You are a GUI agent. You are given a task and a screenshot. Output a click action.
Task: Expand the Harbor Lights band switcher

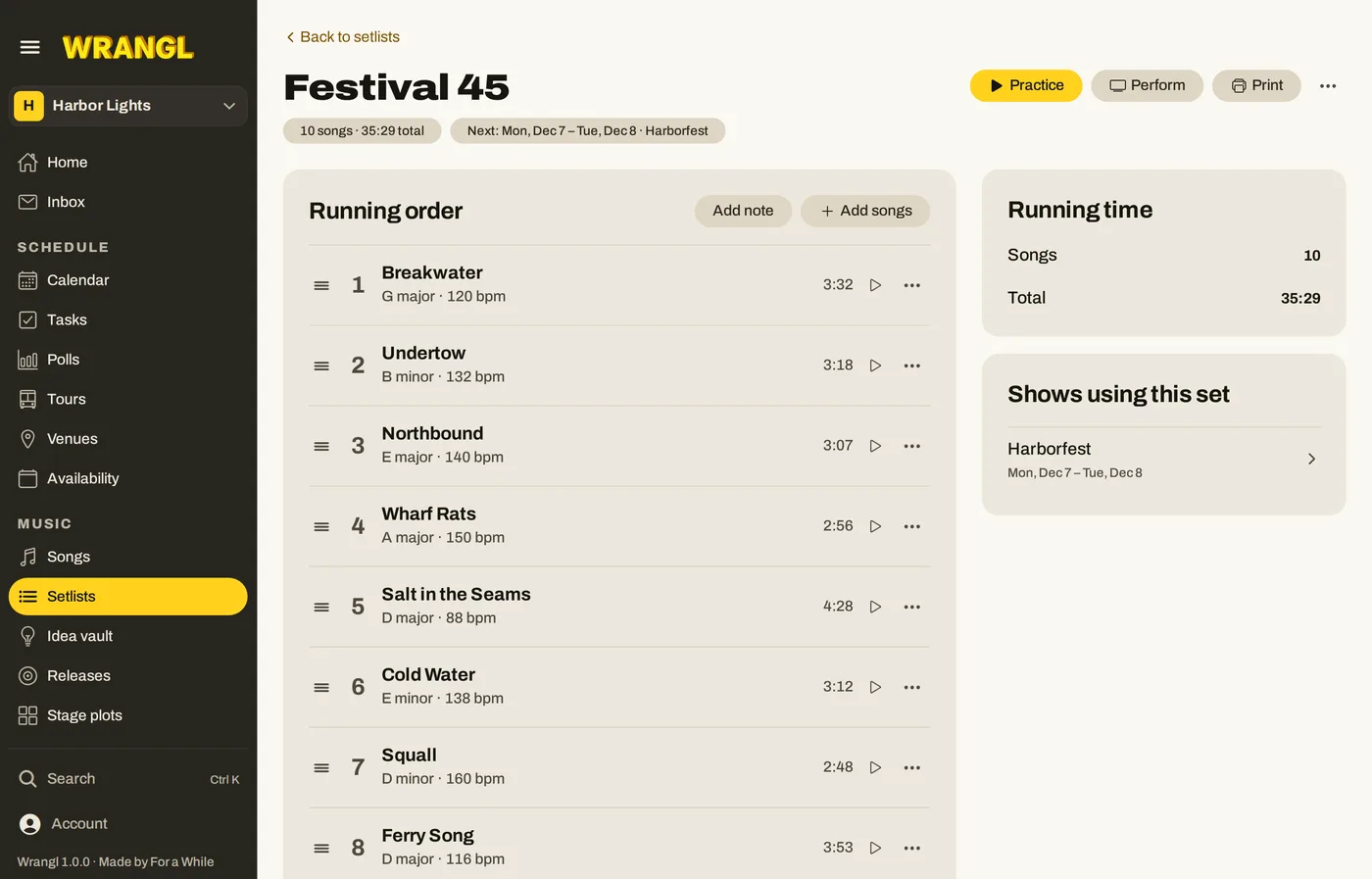coord(128,106)
